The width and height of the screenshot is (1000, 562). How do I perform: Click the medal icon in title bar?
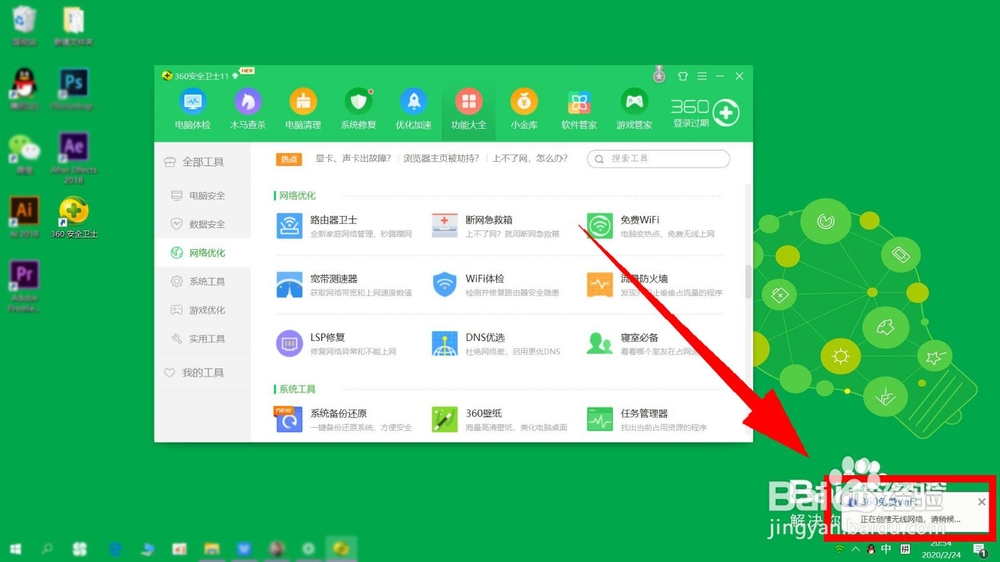[x=659, y=75]
